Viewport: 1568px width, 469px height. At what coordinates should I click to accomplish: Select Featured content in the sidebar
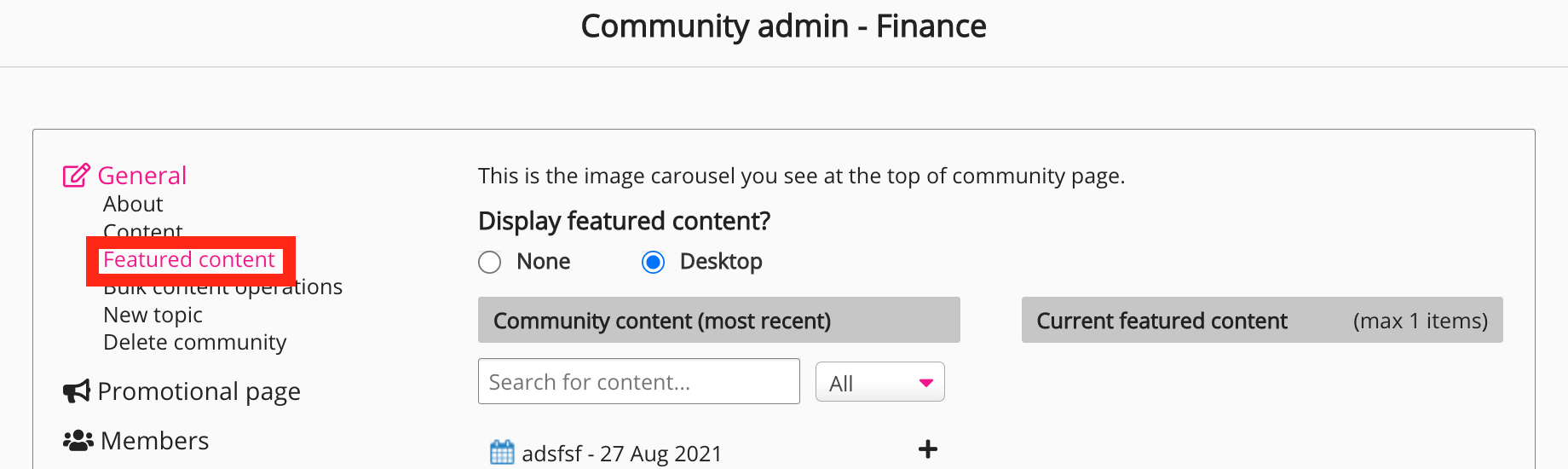pos(189,260)
